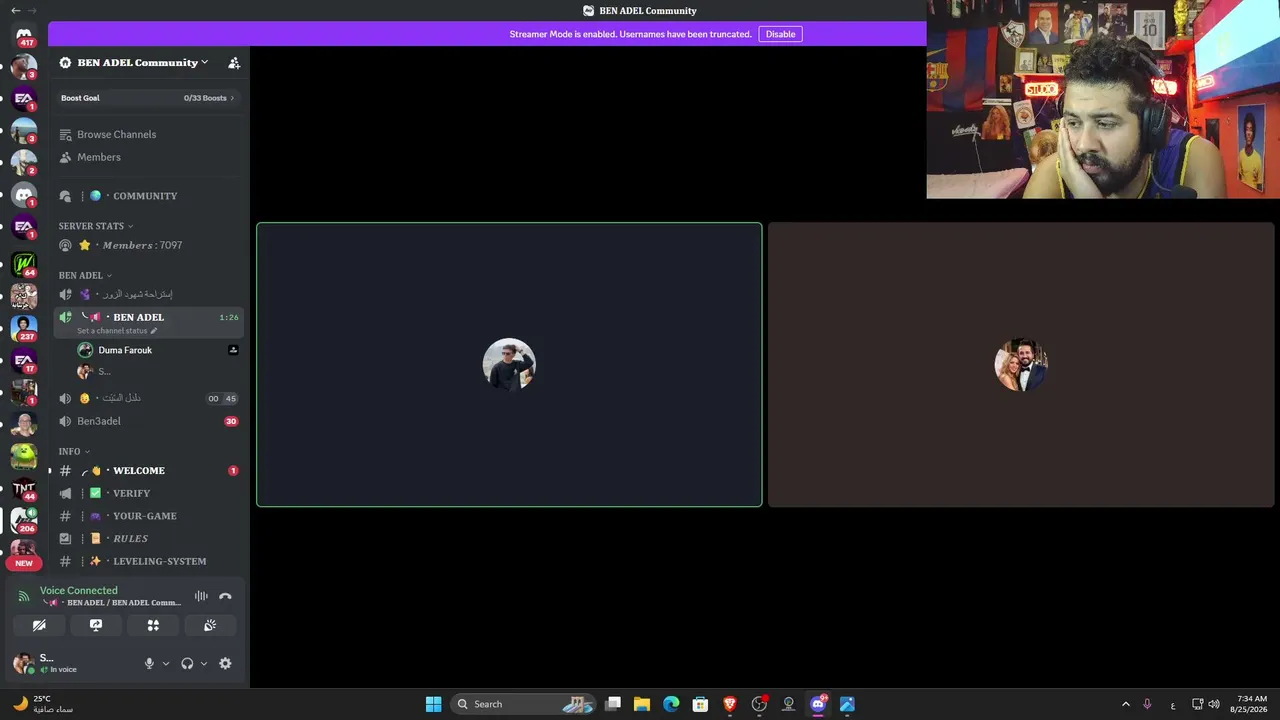Expand headphone output options arrow
Viewport: 1280px width, 720px height.
[x=204, y=663]
